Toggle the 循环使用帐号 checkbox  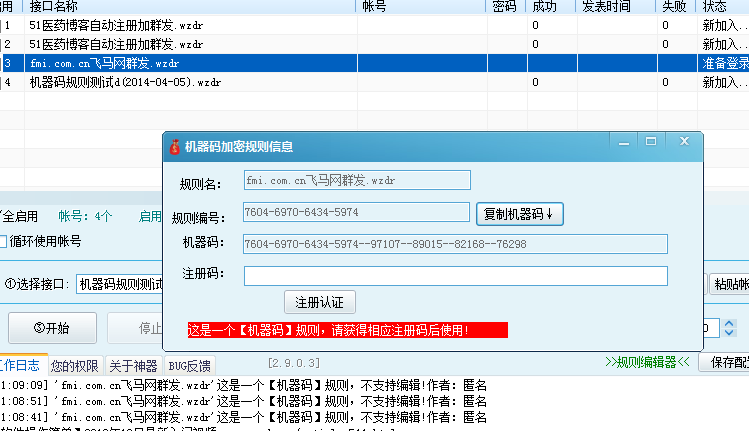coord(3,241)
